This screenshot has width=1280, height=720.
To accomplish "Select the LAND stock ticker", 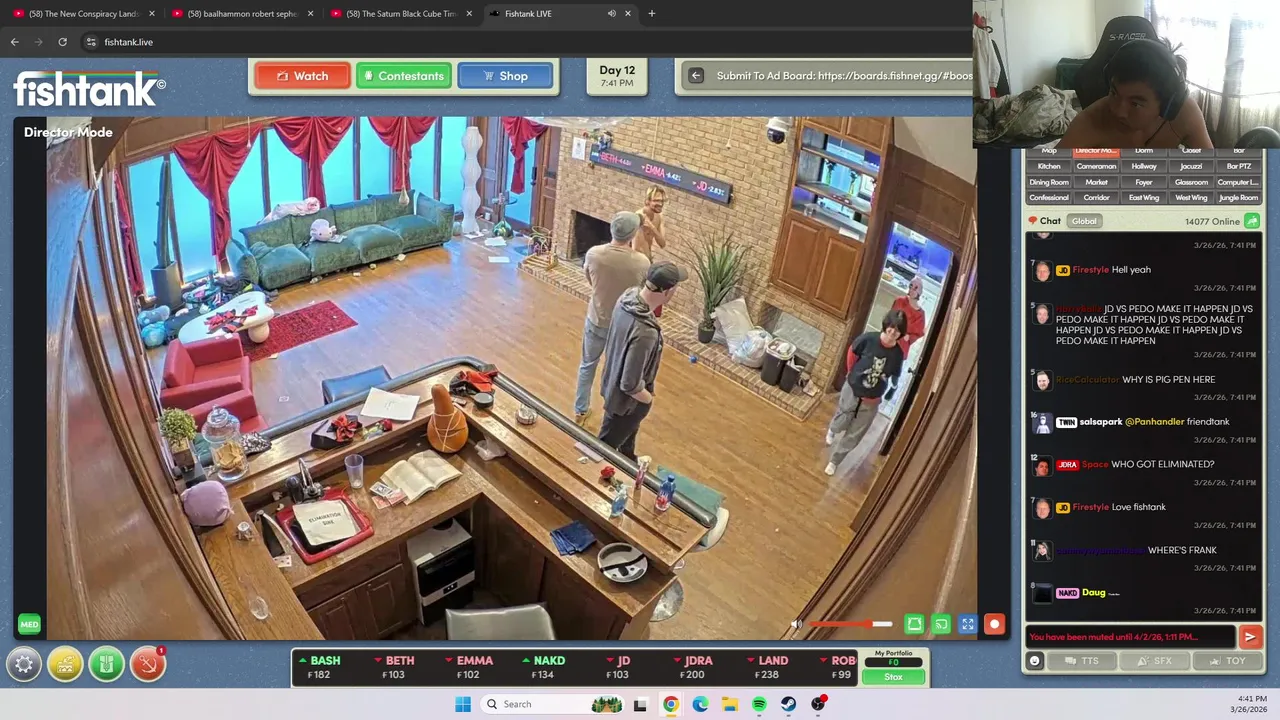I will 769,667.
